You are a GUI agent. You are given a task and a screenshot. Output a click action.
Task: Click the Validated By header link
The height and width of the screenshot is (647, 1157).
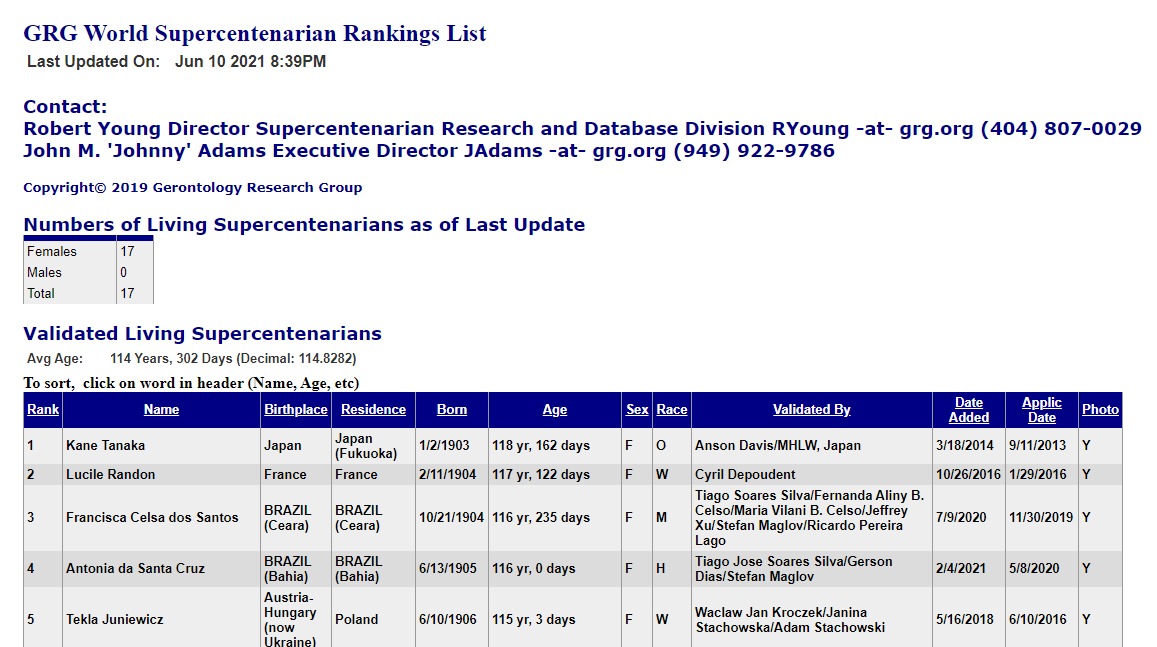[811, 409]
